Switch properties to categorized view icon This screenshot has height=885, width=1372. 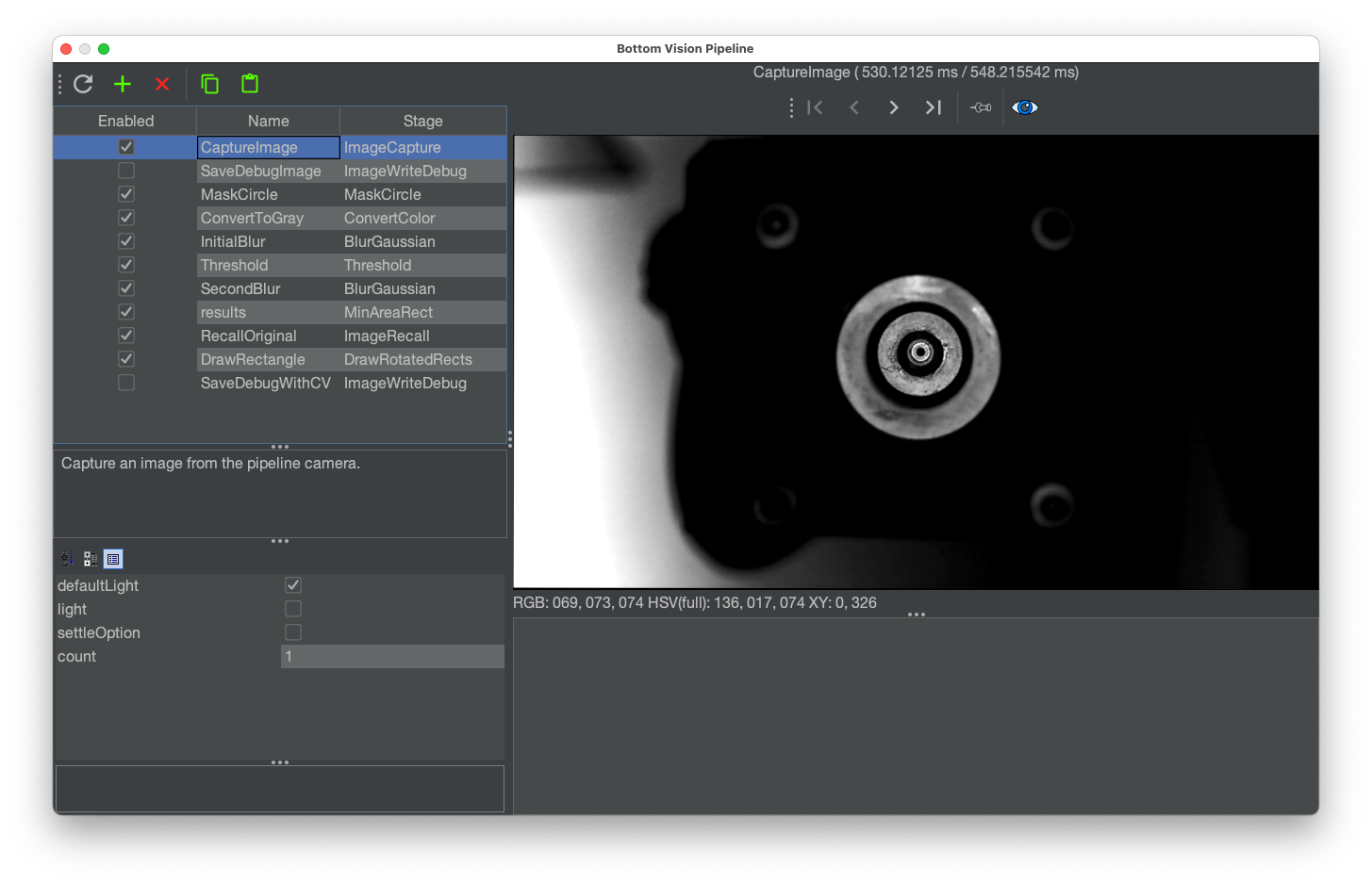tap(91, 559)
